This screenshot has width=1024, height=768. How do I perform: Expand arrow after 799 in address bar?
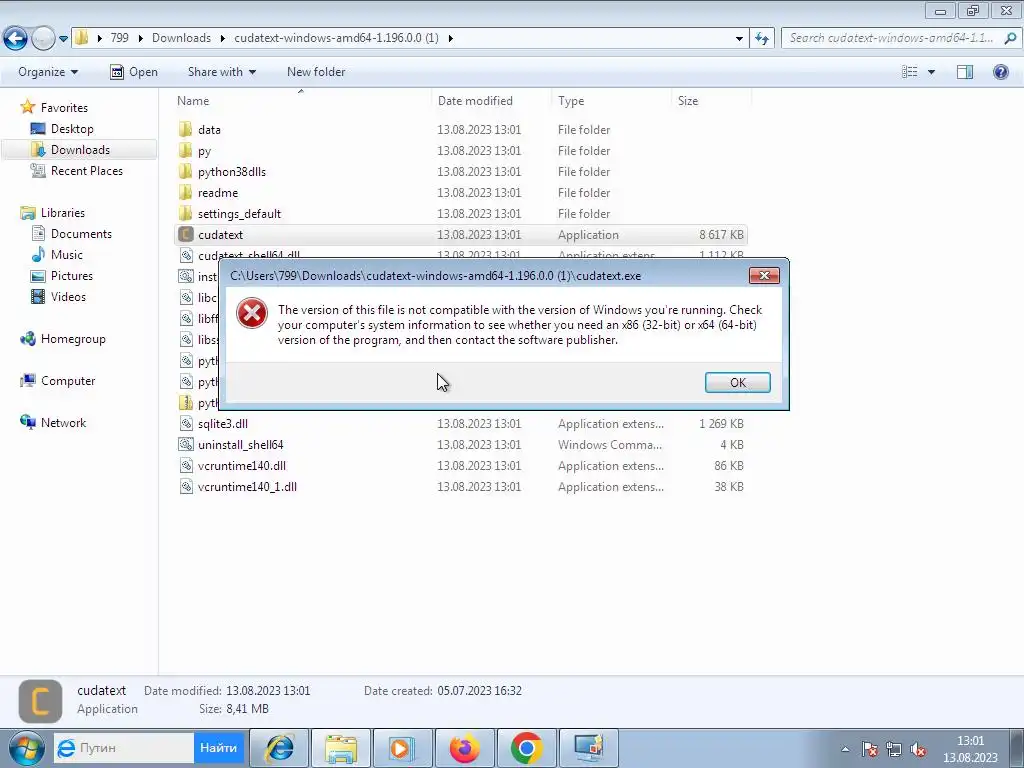click(x=140, y=38)
